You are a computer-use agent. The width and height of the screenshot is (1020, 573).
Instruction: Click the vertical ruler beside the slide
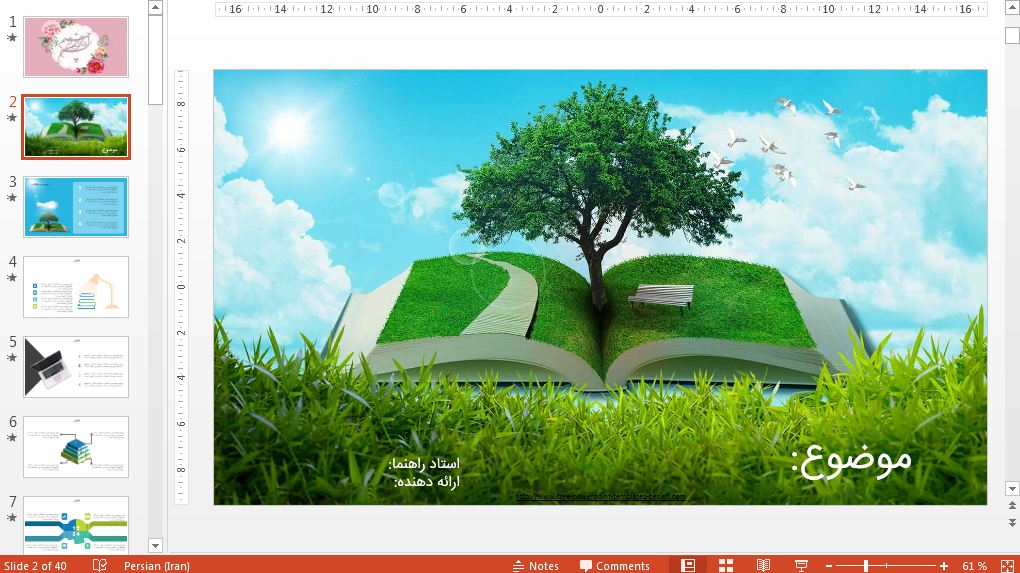tap(181, 287)
